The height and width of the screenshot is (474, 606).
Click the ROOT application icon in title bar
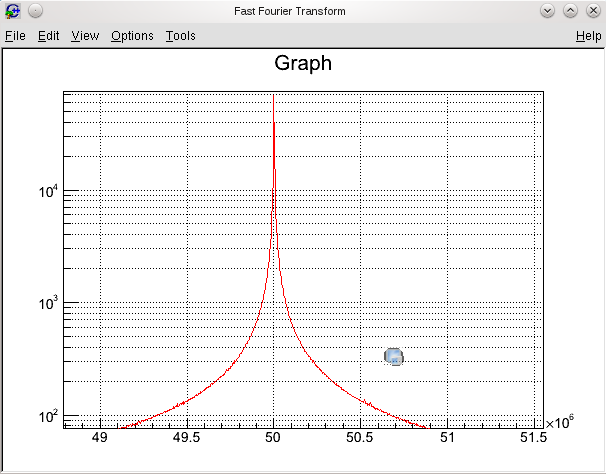coord(13,11)
